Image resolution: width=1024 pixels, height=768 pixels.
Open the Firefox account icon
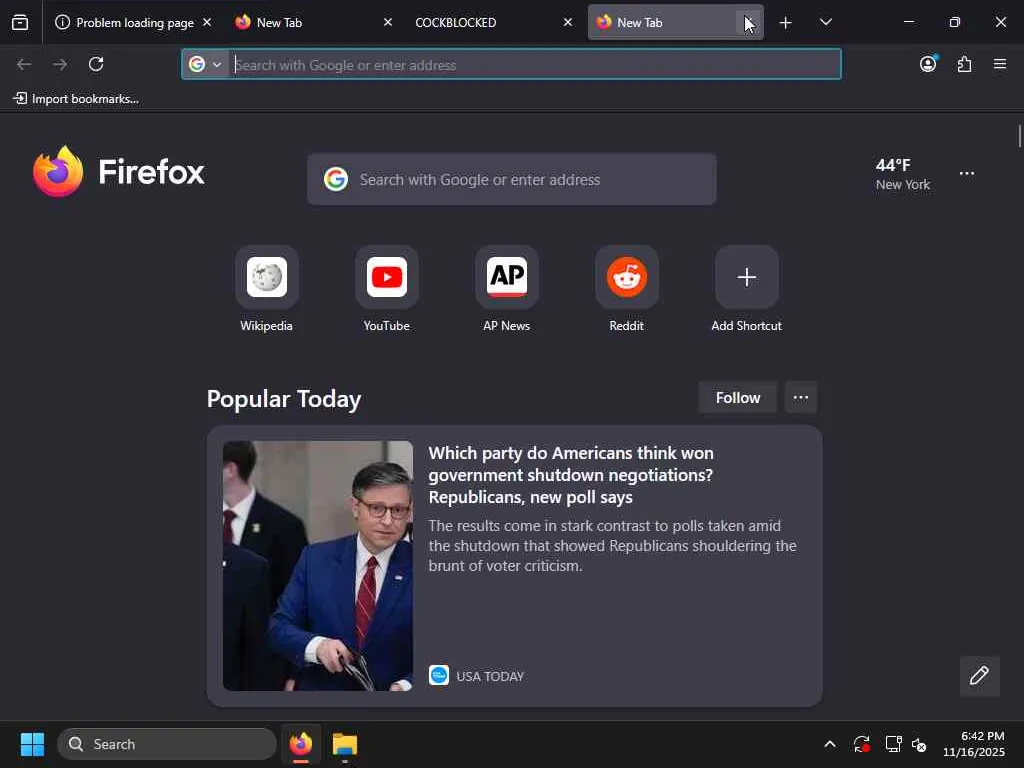click(x=928, y=64)
